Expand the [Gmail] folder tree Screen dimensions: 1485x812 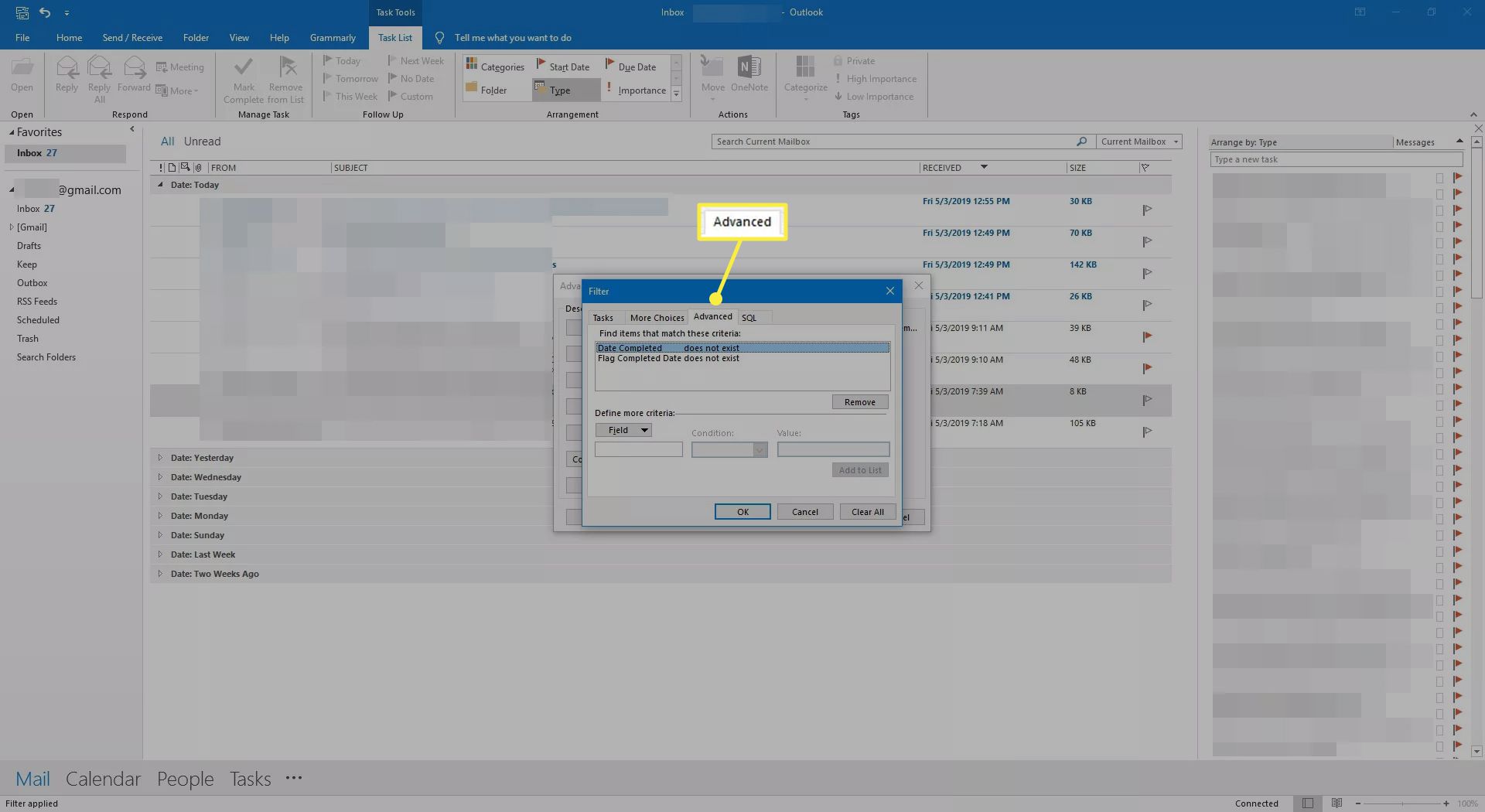point(12,227)
